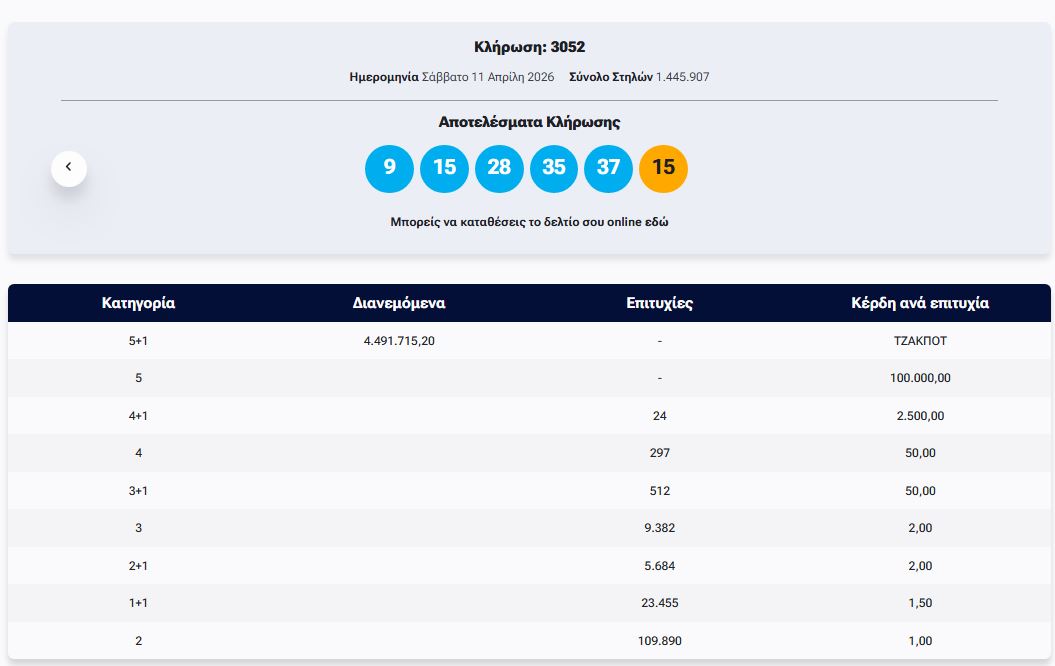Screen dimensions: 1055x666
Task: Select the total columns value 1.445.907
Action: tap(682, 77)
